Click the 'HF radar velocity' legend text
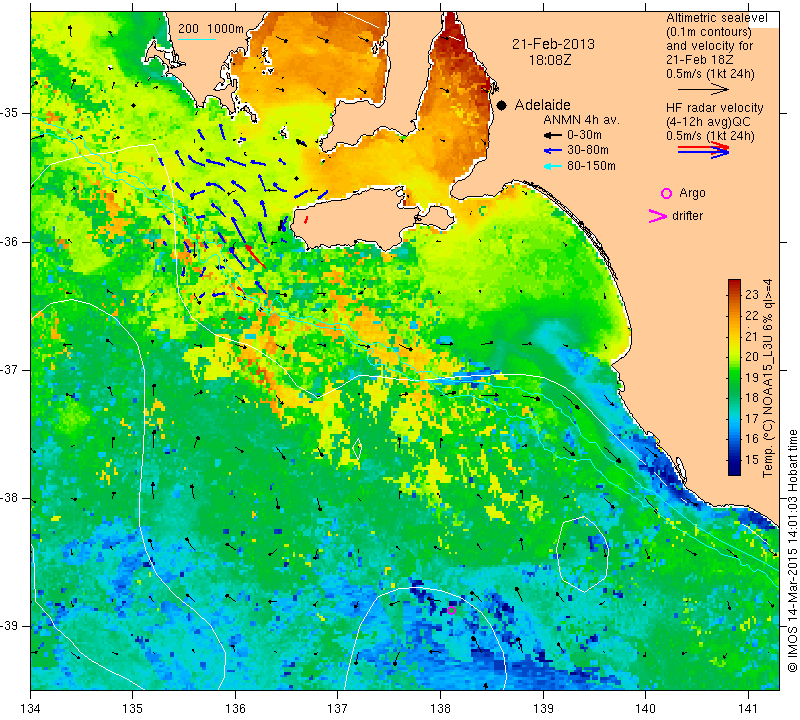 pos(714,108)
